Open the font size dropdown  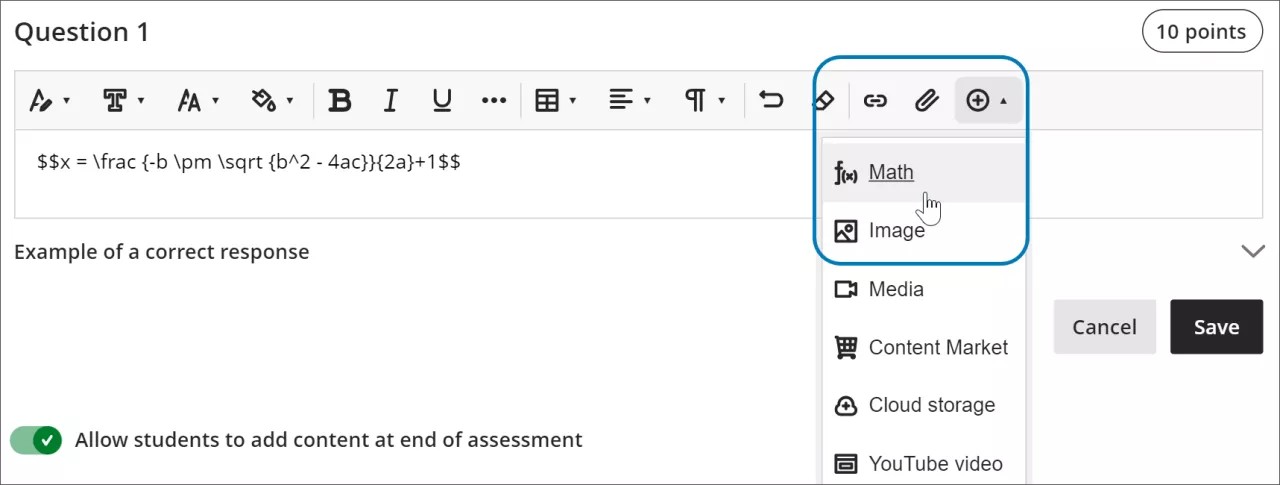[x=198, y=100]
